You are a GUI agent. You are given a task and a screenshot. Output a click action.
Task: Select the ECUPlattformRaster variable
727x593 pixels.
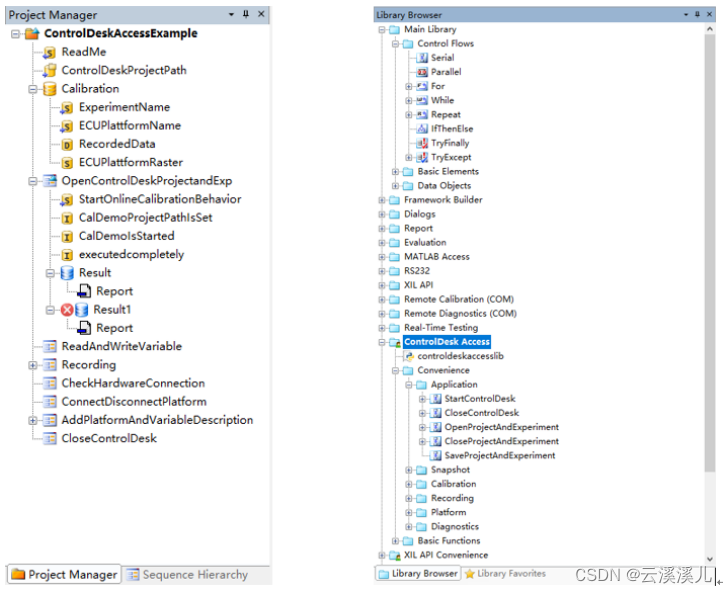[x=131, y=163]
